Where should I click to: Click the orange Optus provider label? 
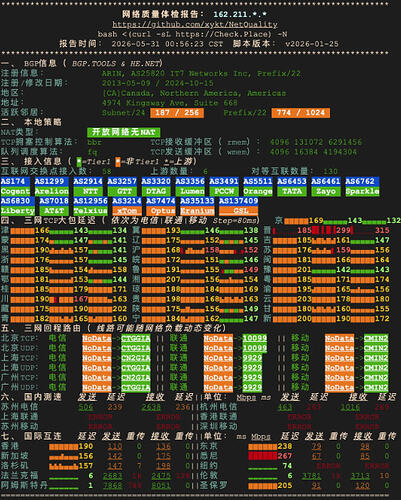point(161,211)
